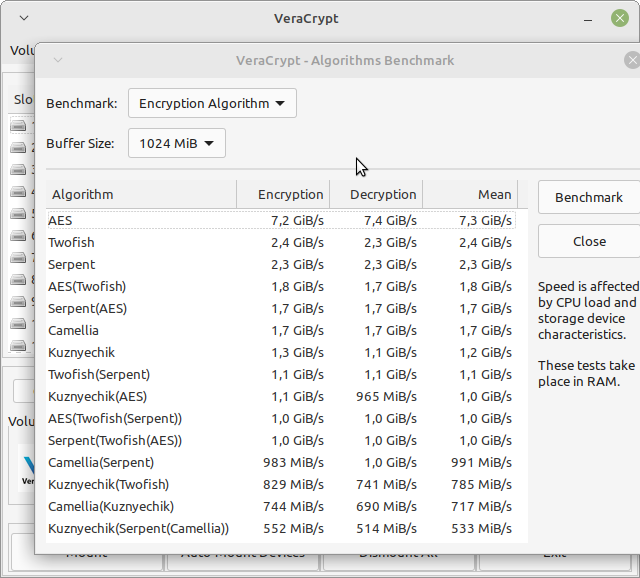Click AES encryption value 7,2 GiB/s

pyautogui.click(x=297, y=220)
